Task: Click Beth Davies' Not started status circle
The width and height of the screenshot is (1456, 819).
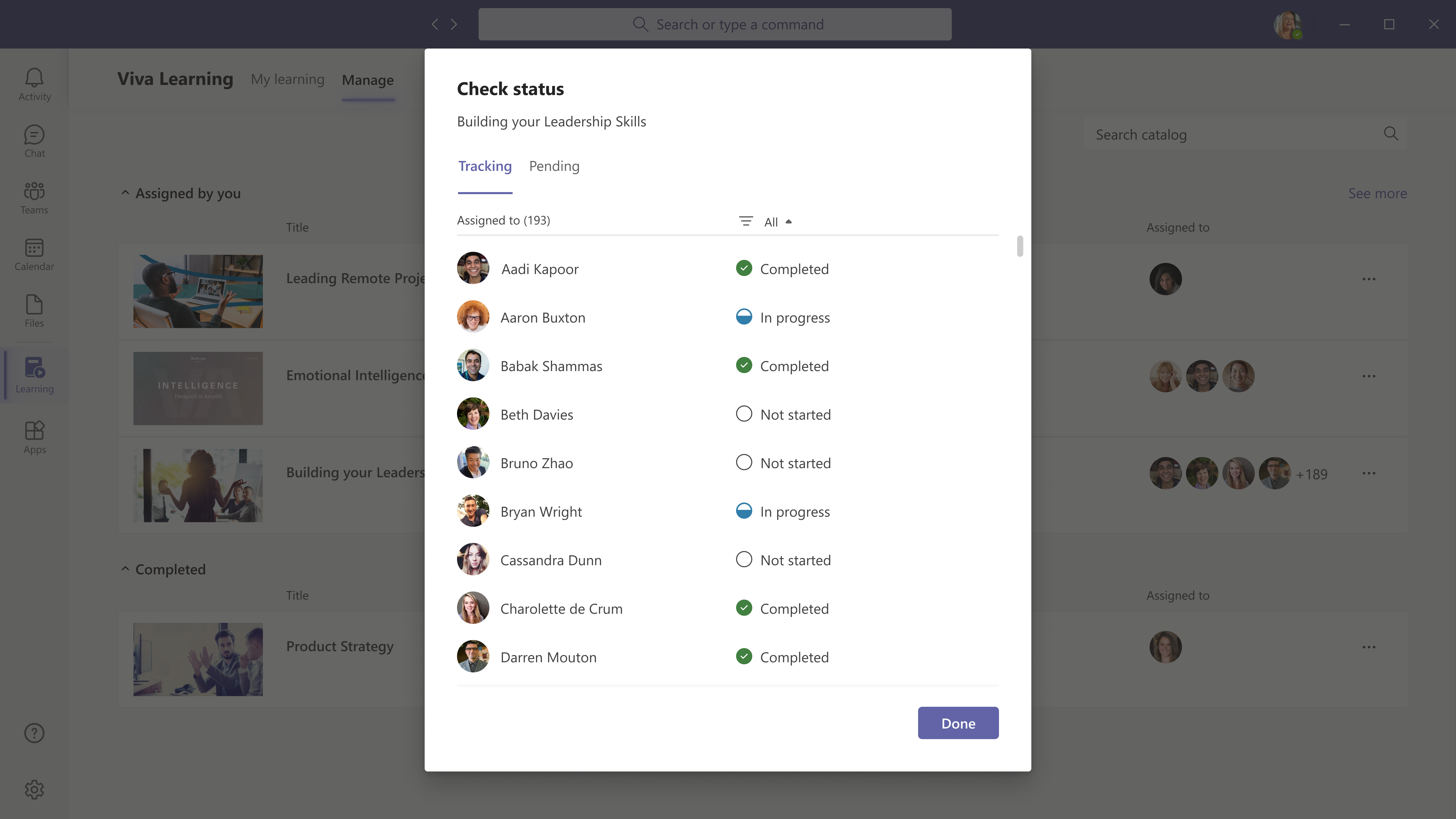Action: 744,414
